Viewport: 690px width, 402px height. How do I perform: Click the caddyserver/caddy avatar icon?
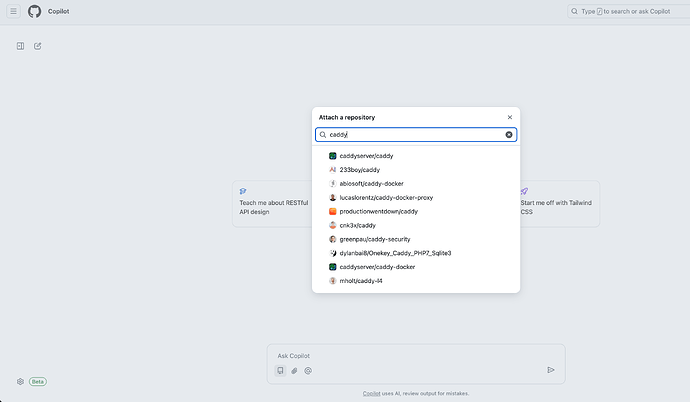(x=333, y=156)
